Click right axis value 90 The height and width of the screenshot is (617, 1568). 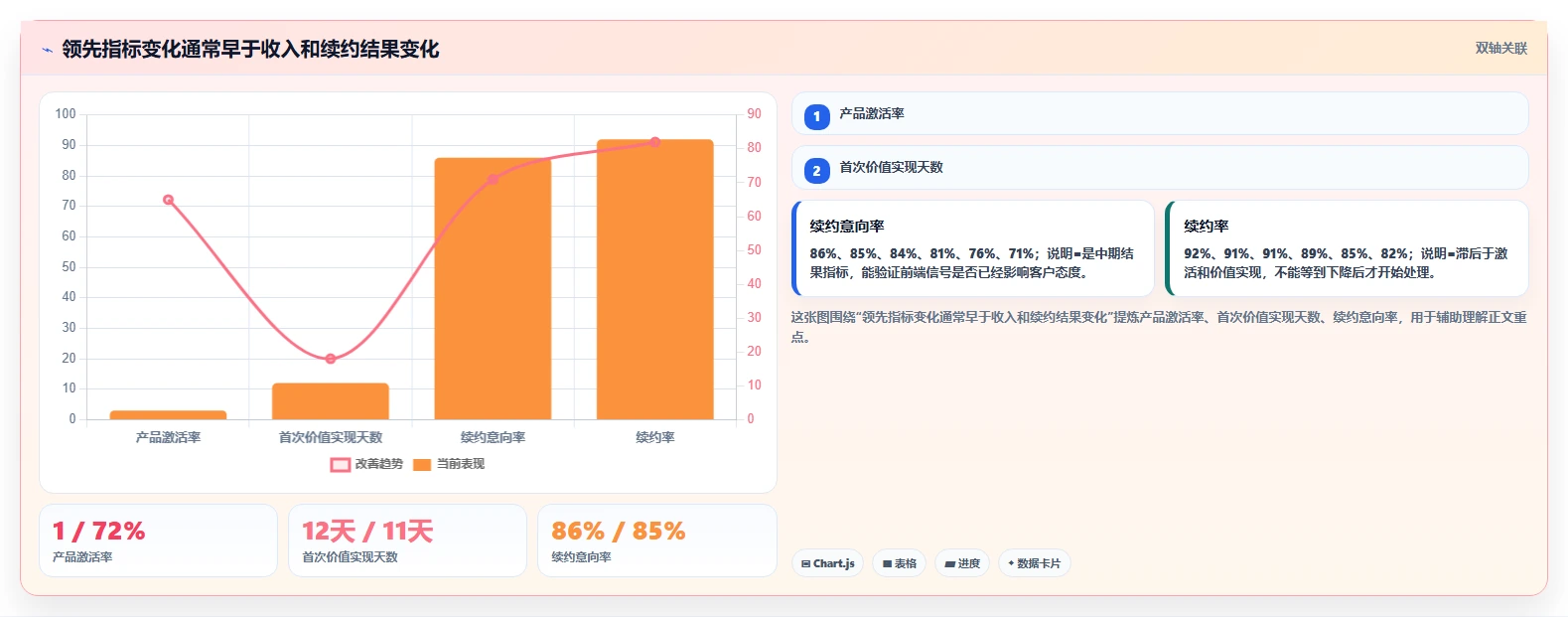[x=755, y=114]
